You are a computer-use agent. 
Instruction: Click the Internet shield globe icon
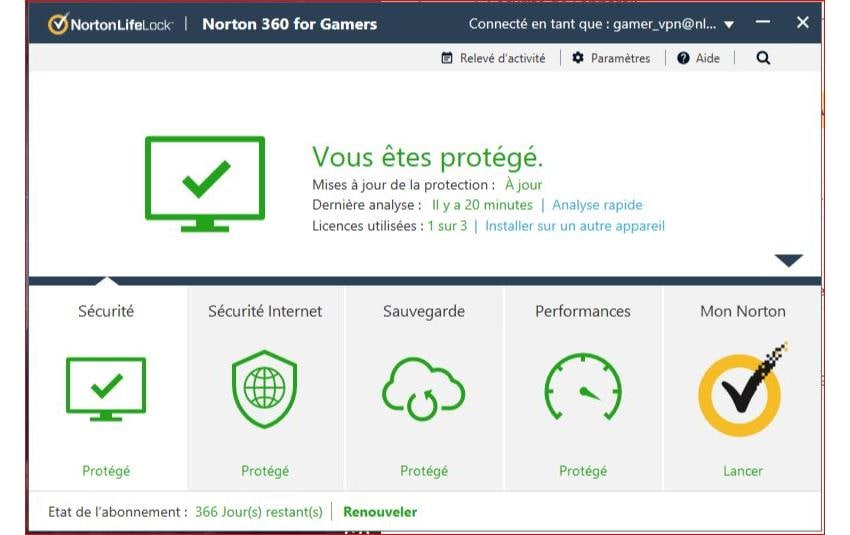[x=265, y=389]
